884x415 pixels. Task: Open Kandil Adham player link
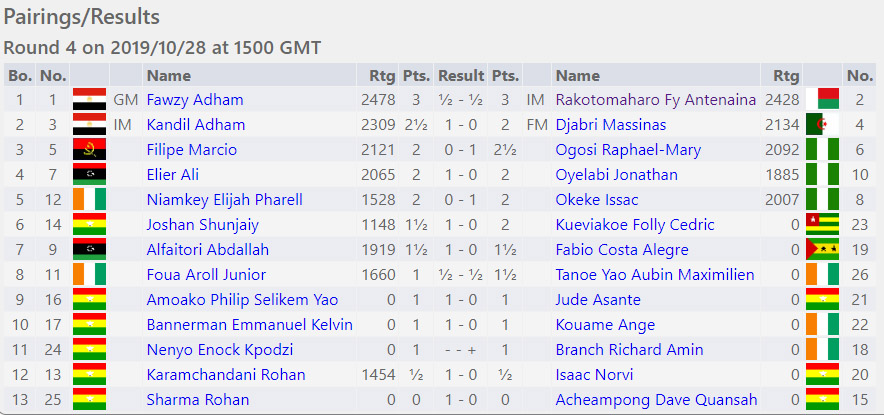tap(196, 125)
